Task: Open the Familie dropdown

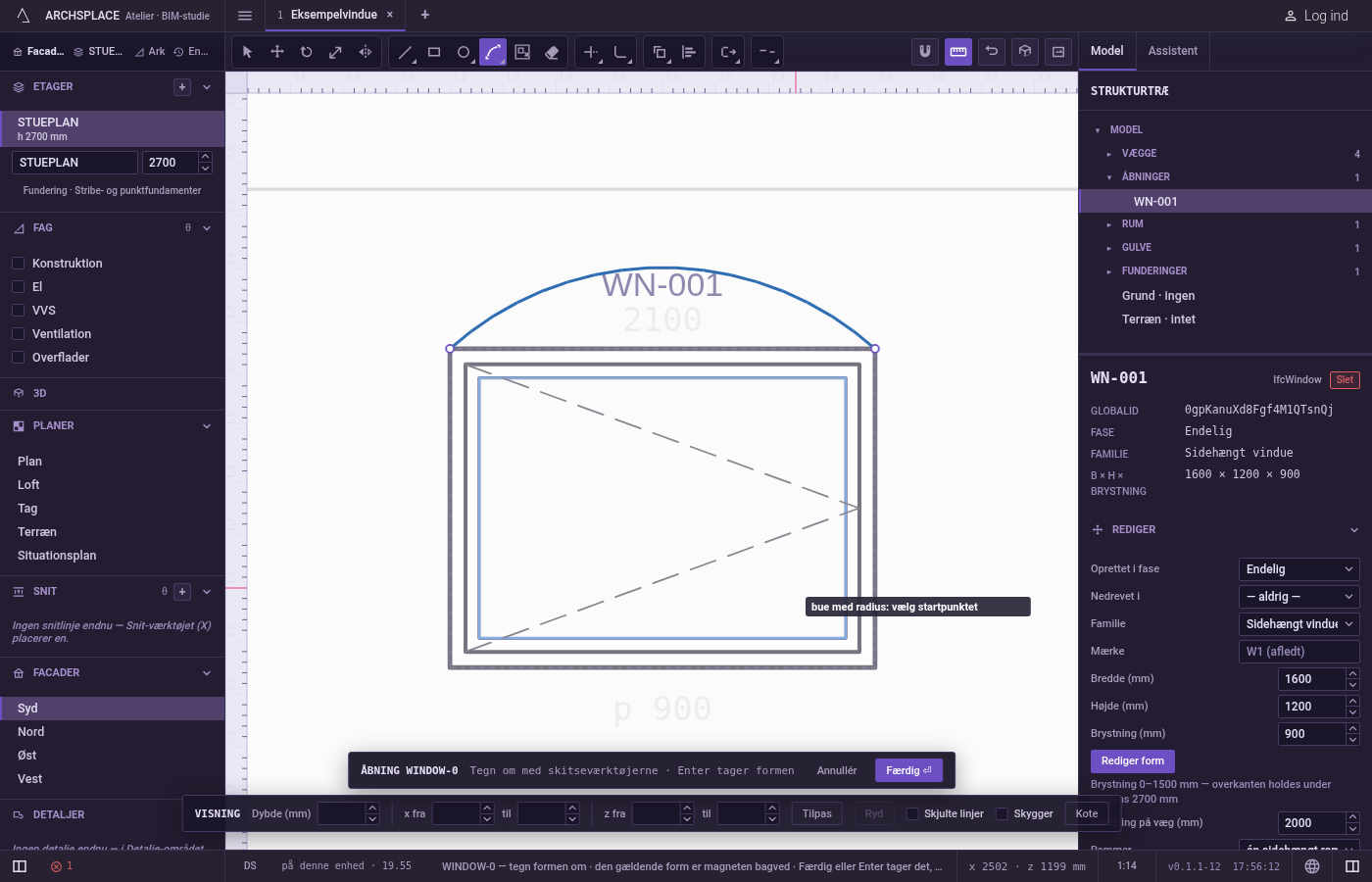Action: [1299, 624]
